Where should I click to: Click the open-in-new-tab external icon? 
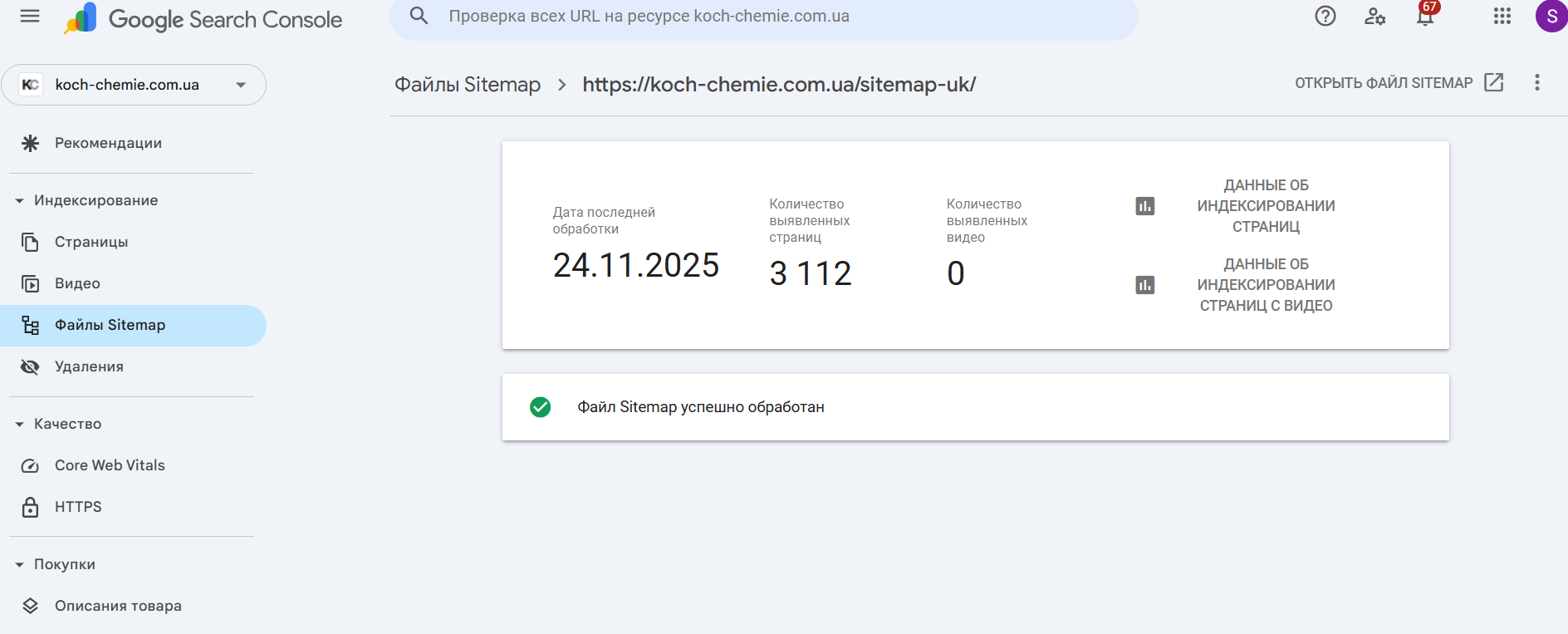pyautogui.click(x=1494, y=82)
